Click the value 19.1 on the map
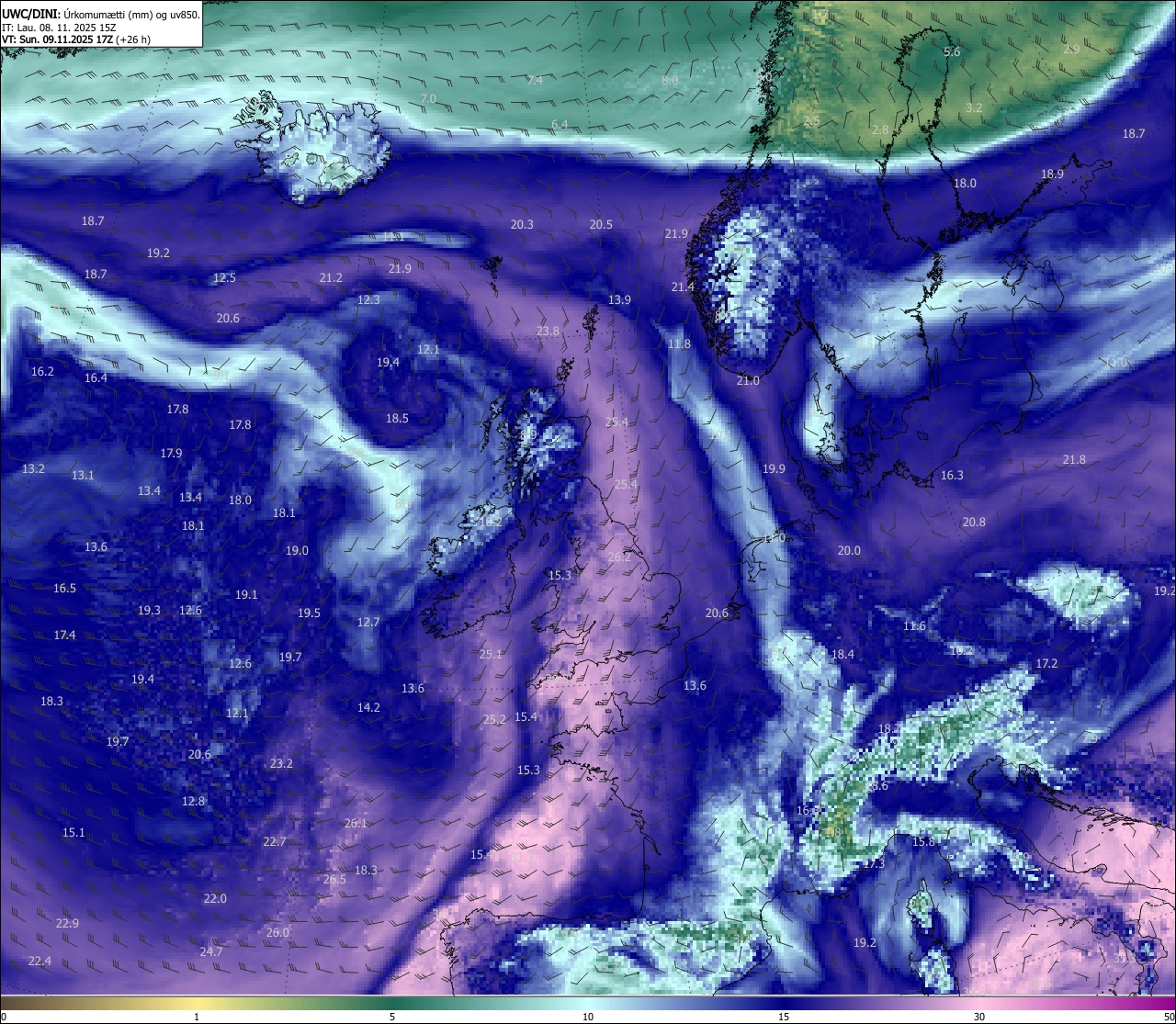 (246, 594)
